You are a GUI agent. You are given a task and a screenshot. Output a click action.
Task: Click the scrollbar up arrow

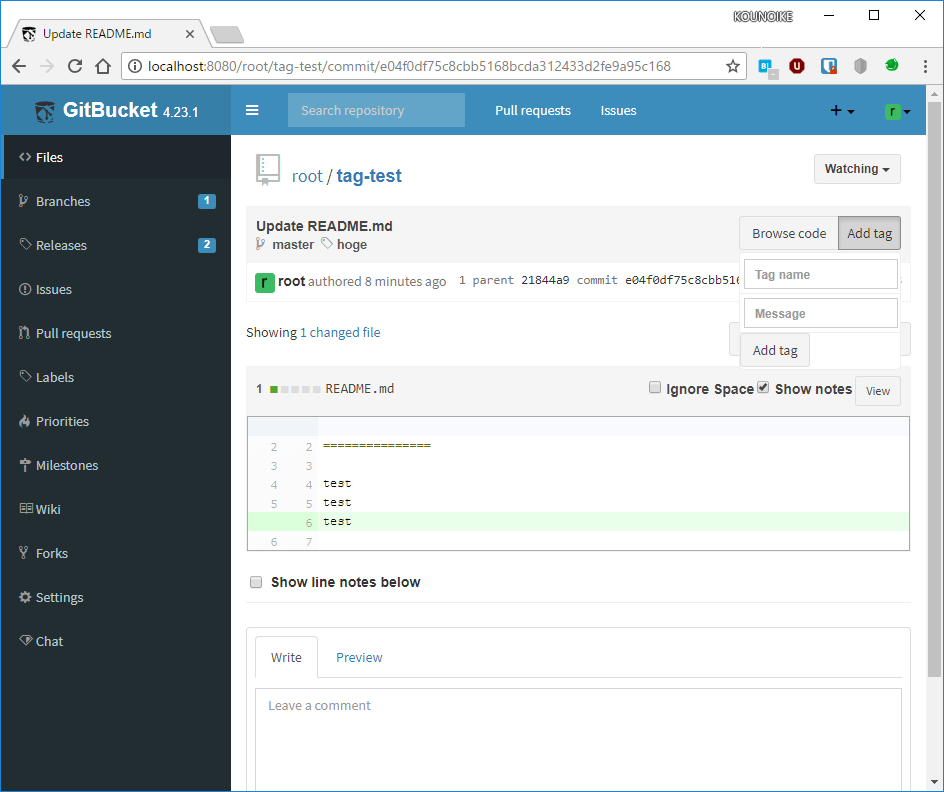(934, 94)
